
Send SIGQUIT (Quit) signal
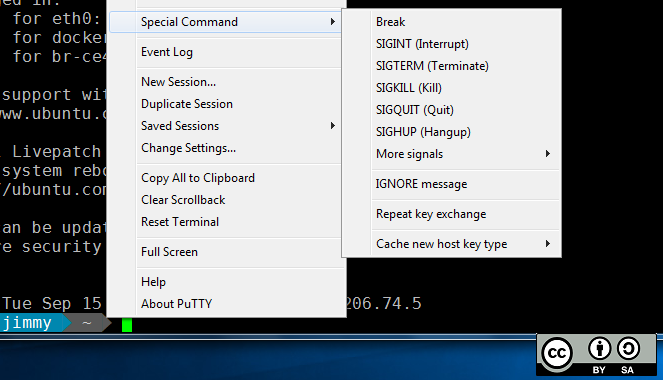pyautogui.click(x=452, y=110)
